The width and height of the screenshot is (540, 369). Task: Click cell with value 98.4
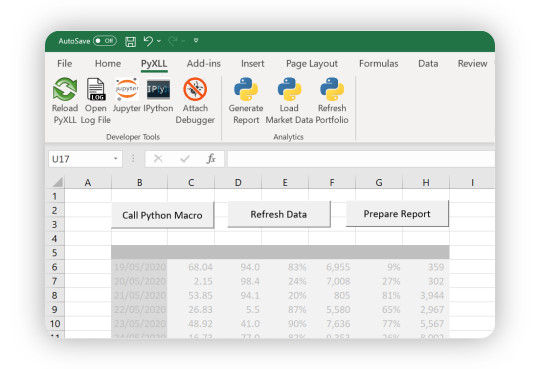[x=238, y=281]
